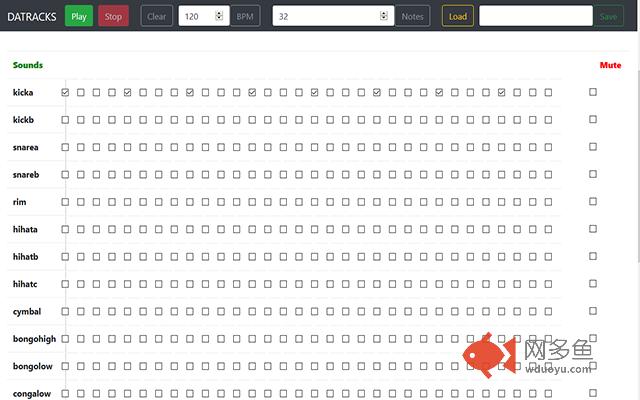
Task: Click the green Play button
Action: [x=79, y=16]
